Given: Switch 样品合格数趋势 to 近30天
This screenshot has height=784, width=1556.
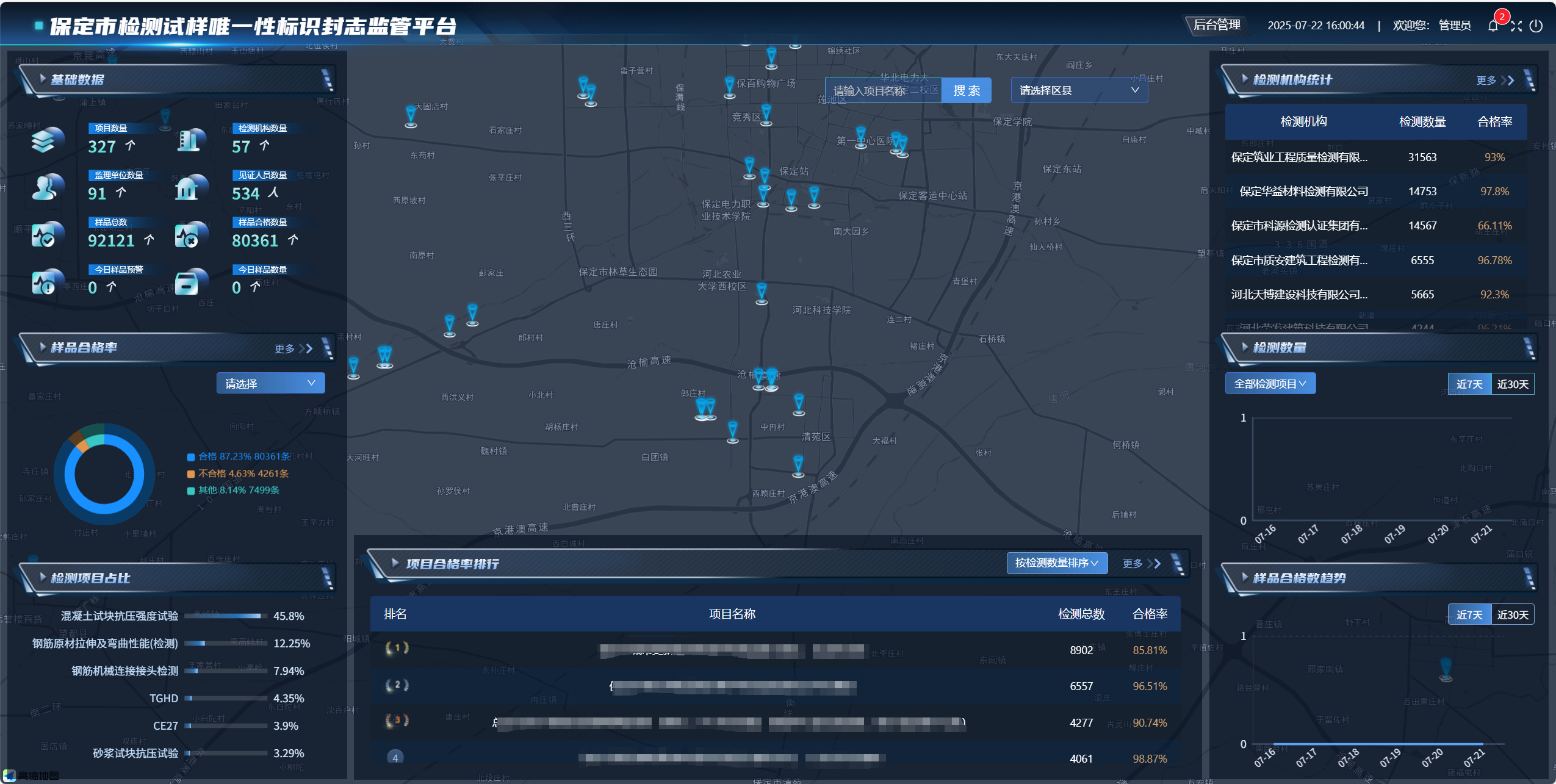Looking at the screenshot, I should point(1512,614).
